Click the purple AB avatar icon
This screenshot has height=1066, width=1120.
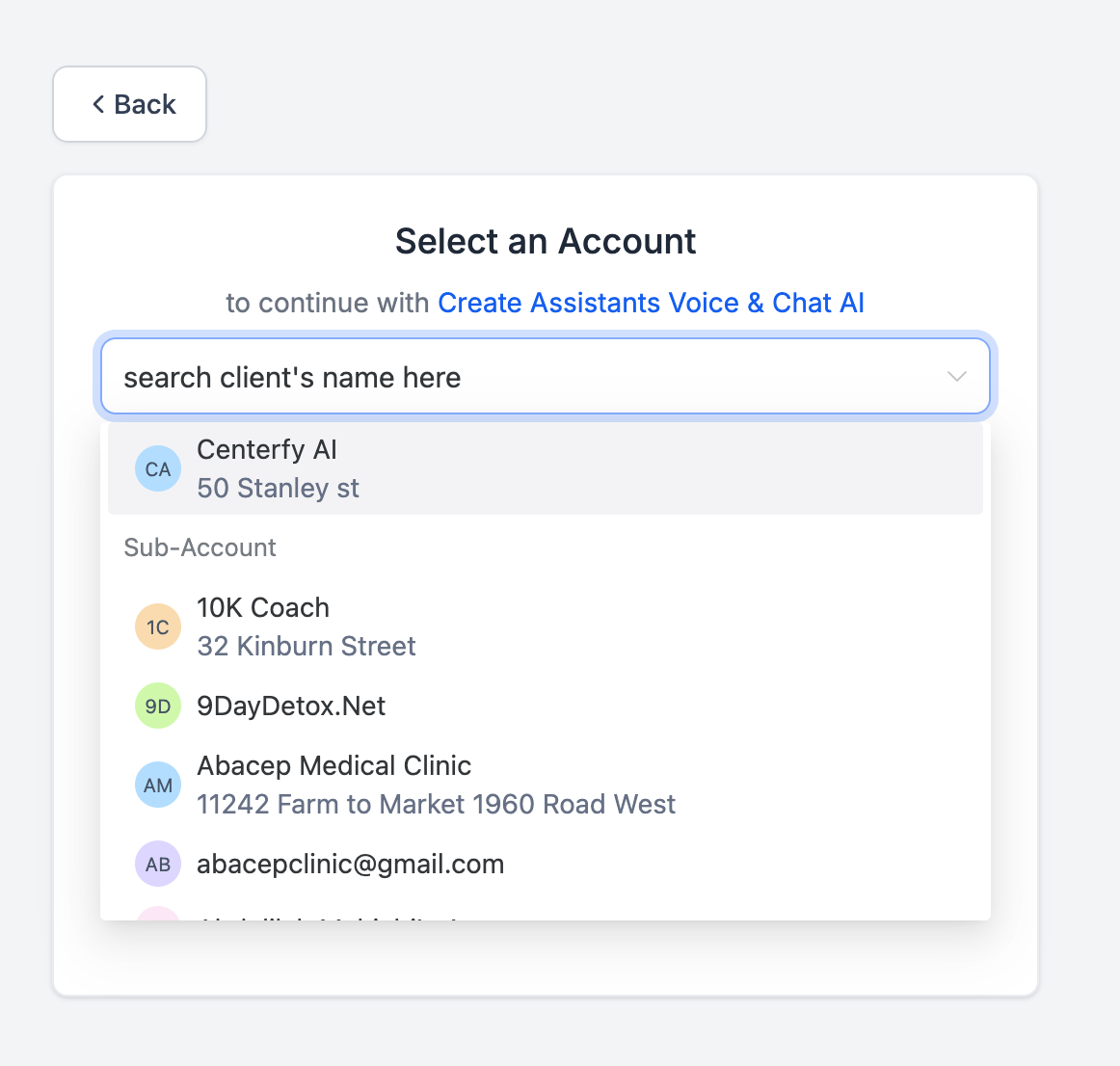[x=158, y=865]
